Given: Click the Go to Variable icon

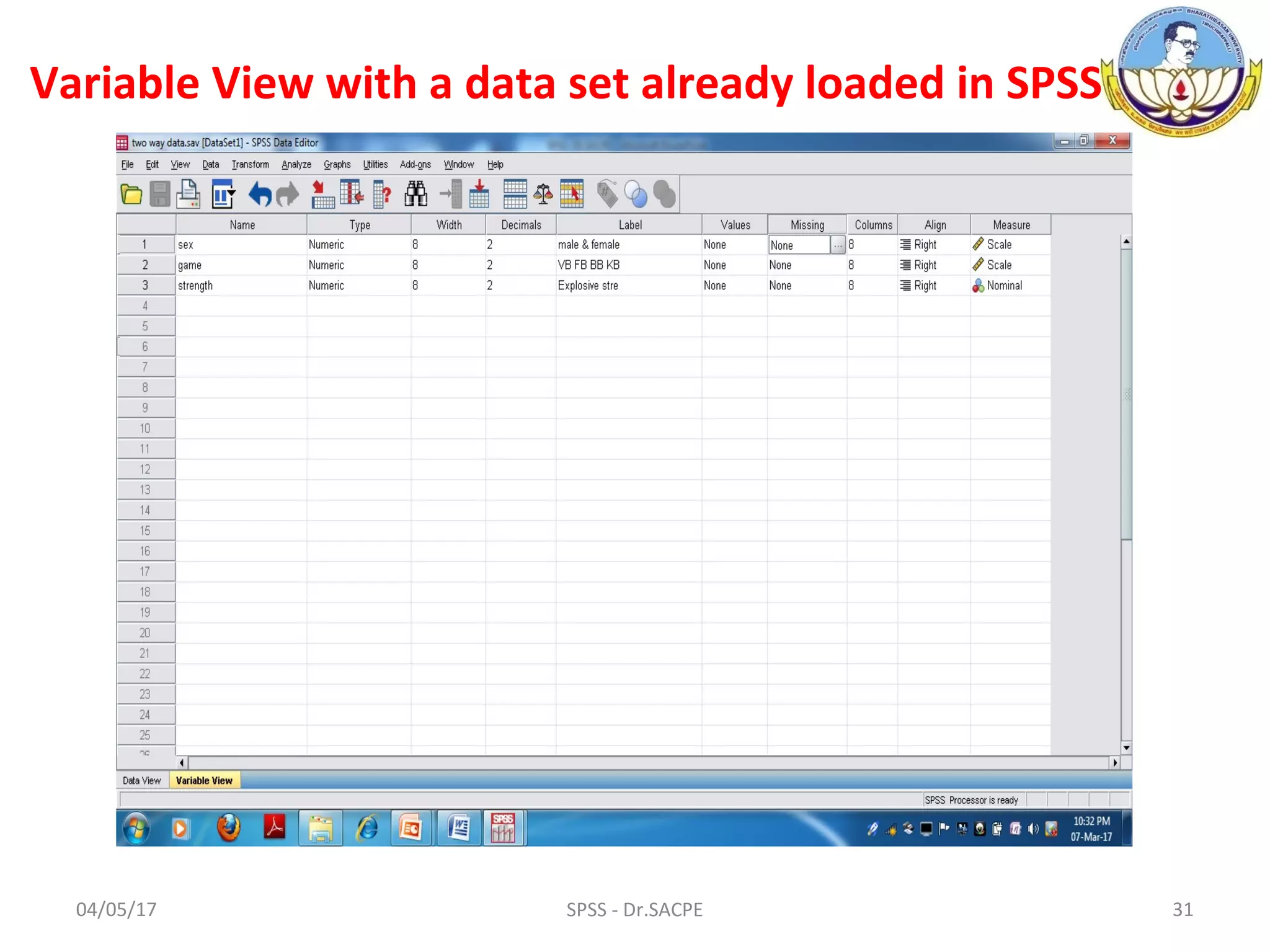Looking at the screenshot, I should (352, 193).
